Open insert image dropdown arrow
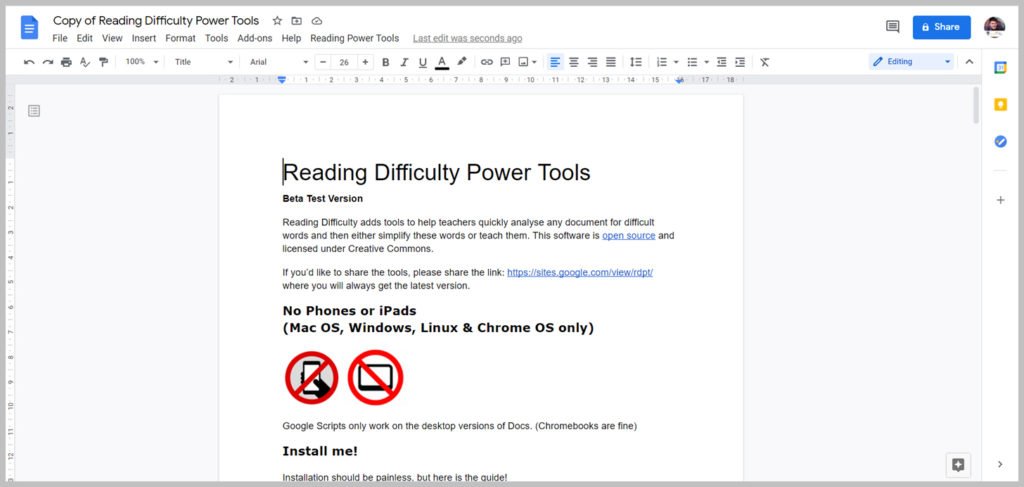1024x487 pixels. point(534,62)
